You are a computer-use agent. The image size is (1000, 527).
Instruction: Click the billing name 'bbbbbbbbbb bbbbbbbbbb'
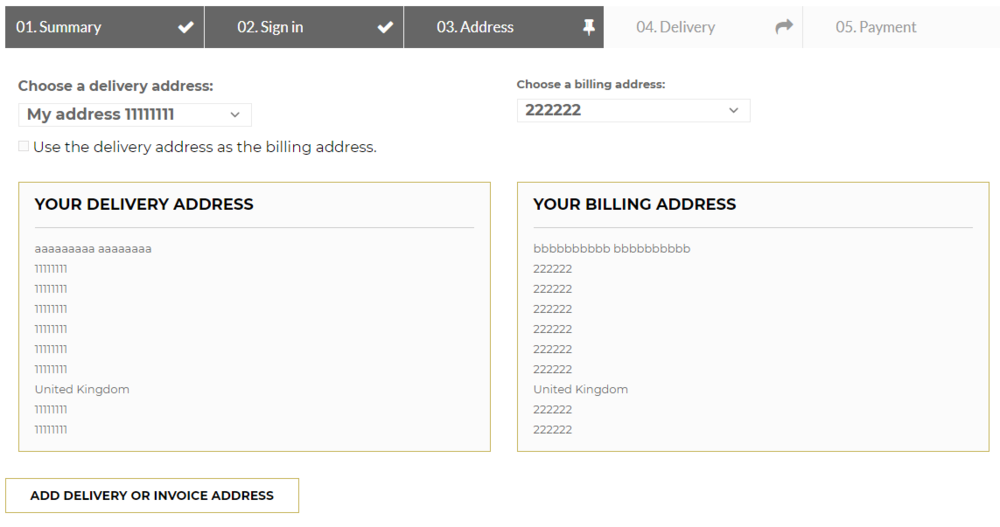(x=612, y=249)
